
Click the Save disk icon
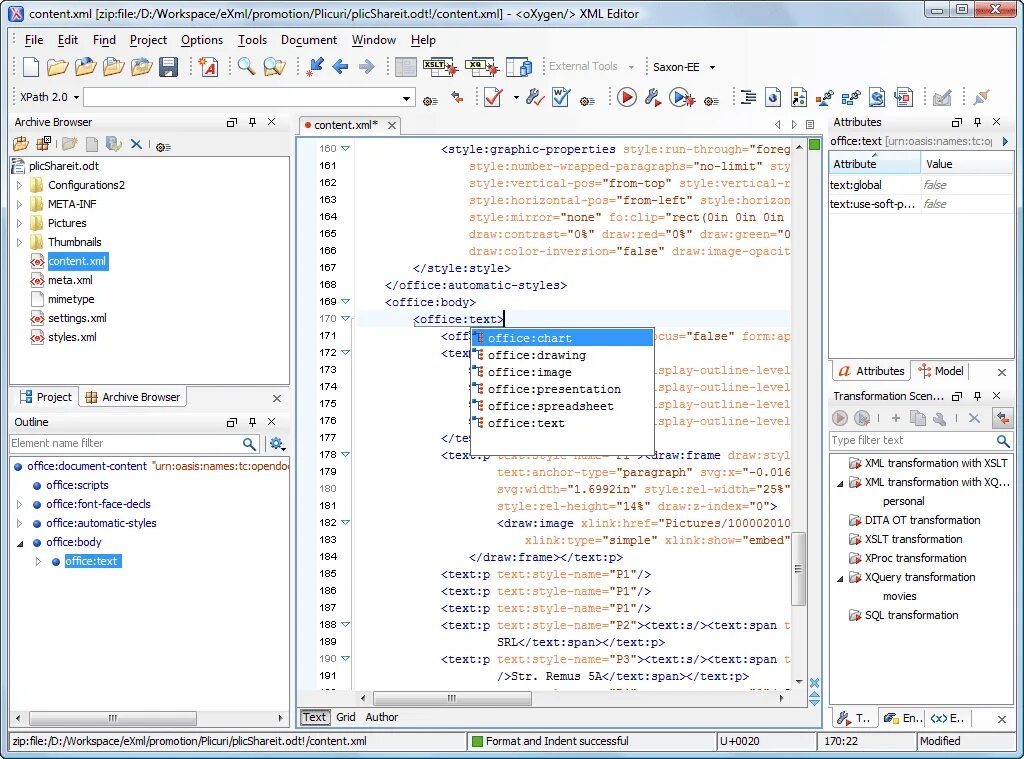point(168,67)
